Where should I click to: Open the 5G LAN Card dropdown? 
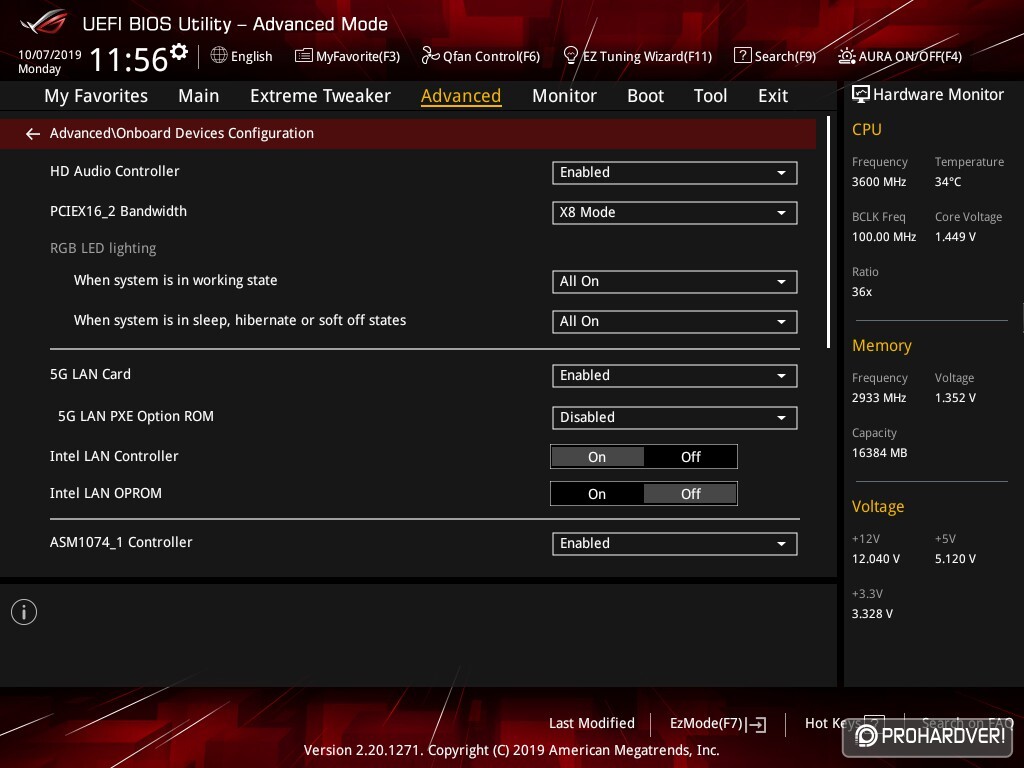tap(675, 376)
